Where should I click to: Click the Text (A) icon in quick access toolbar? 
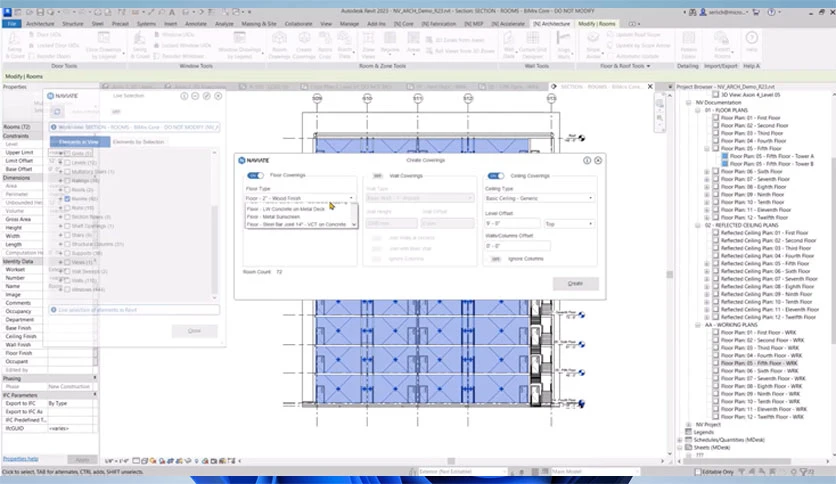tap(172, 12)
